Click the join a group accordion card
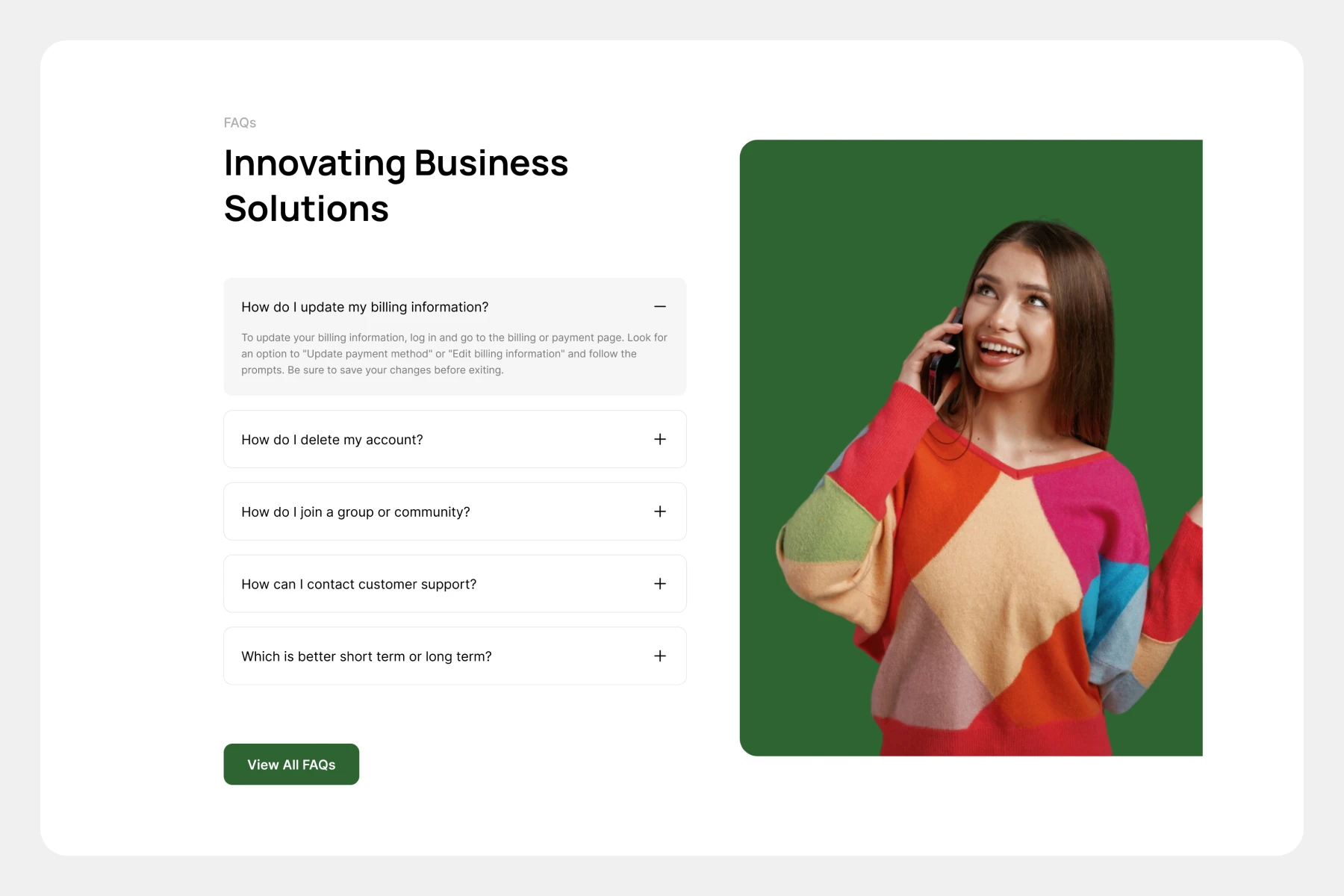Screen dimensions: 1344x896 [455, 511]
